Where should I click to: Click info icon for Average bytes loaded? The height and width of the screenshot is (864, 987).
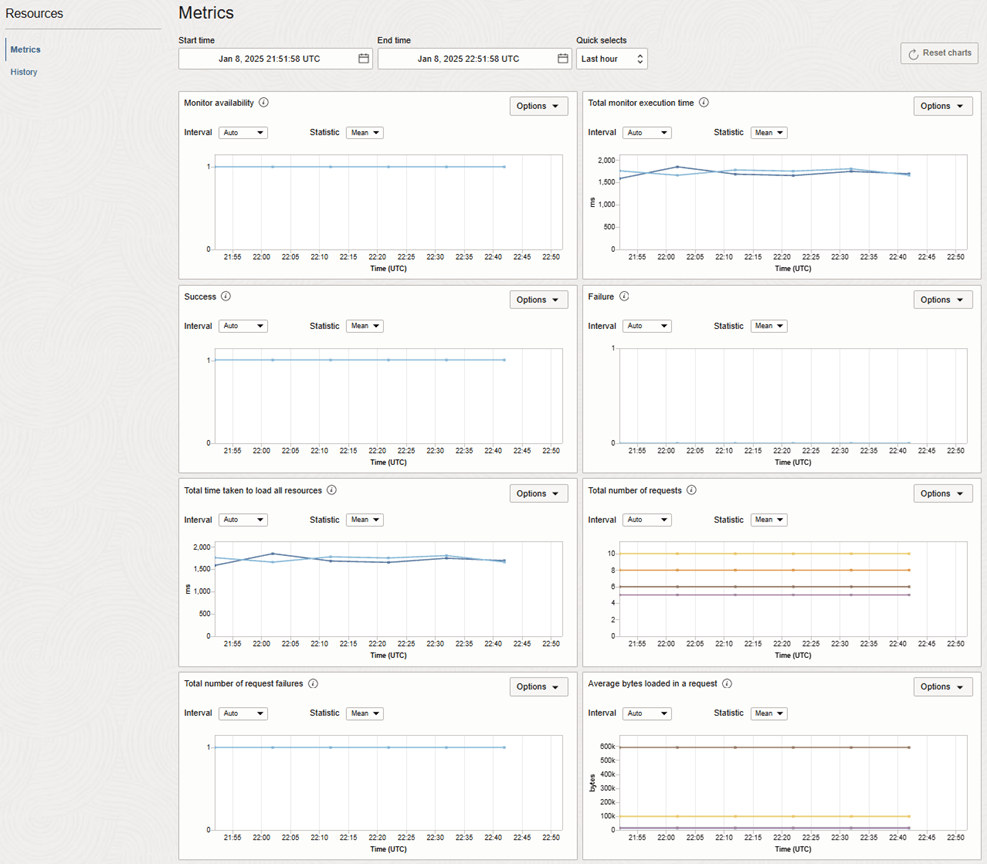coord(727,684)
